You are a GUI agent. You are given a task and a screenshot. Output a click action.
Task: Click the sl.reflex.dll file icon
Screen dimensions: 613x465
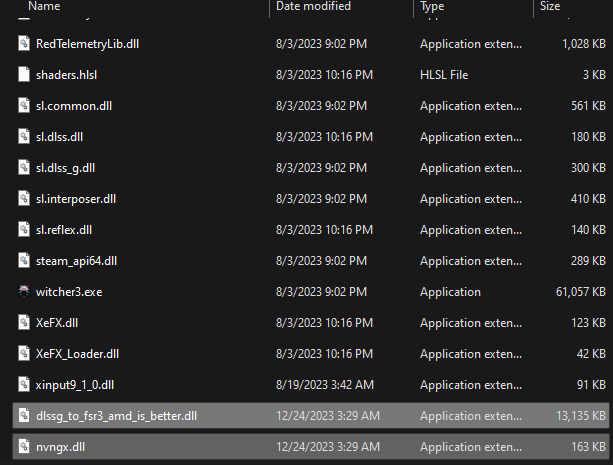click(24, 230)
